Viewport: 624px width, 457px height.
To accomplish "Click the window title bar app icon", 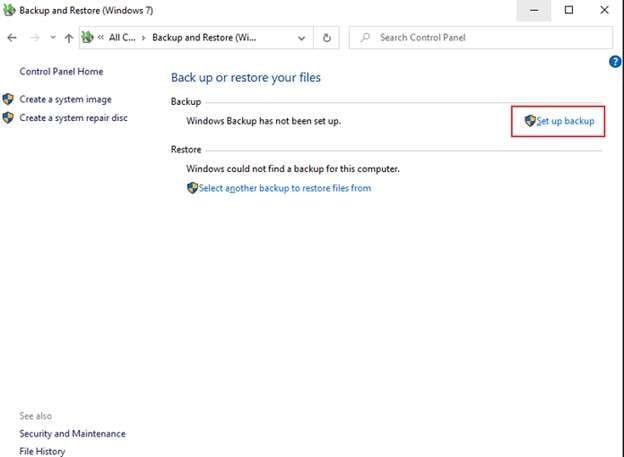I will coord(9,10).
